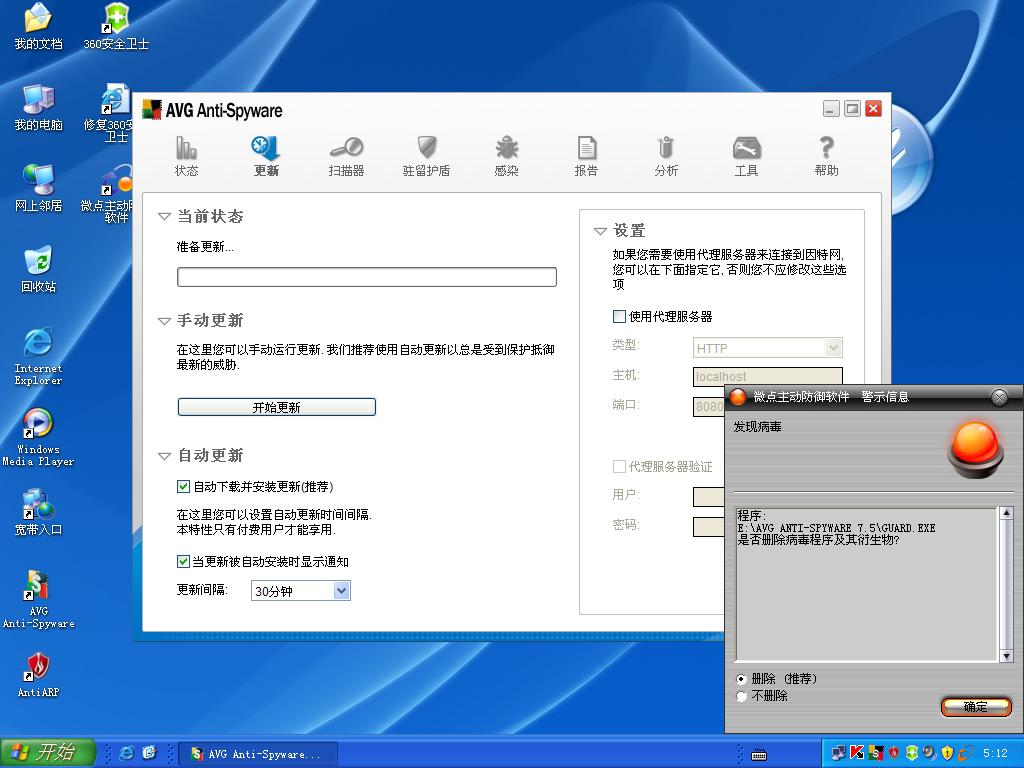
Task: Choose the 不删除 radio option
Action: tap(741, 696)
